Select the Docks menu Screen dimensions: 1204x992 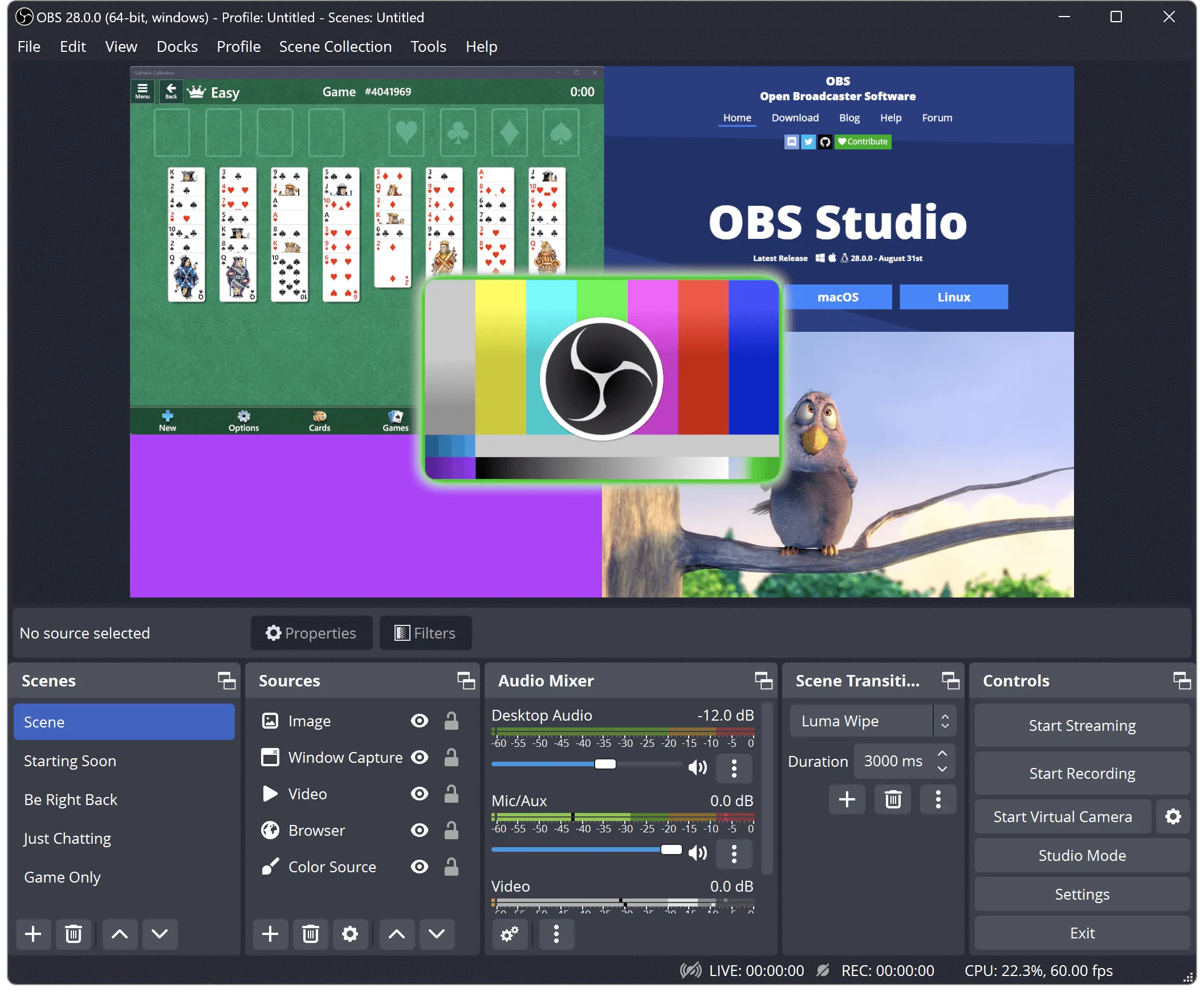point(175,46)
